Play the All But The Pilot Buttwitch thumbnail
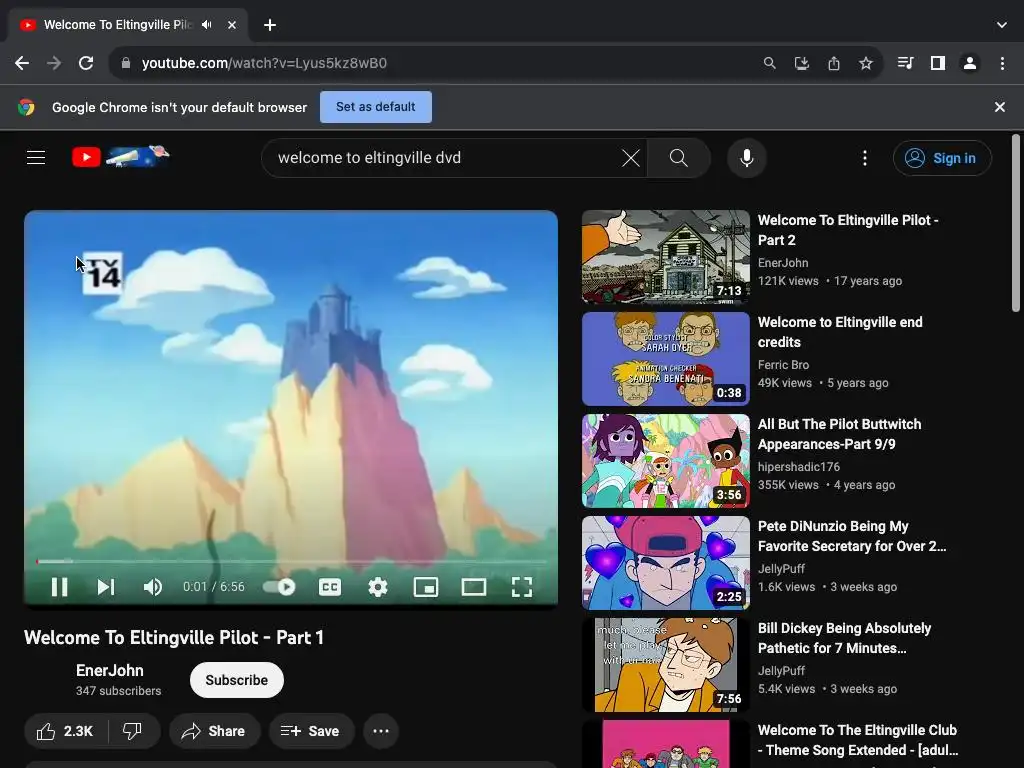Viewport: 1024px width, 768px height. point(665,460)
